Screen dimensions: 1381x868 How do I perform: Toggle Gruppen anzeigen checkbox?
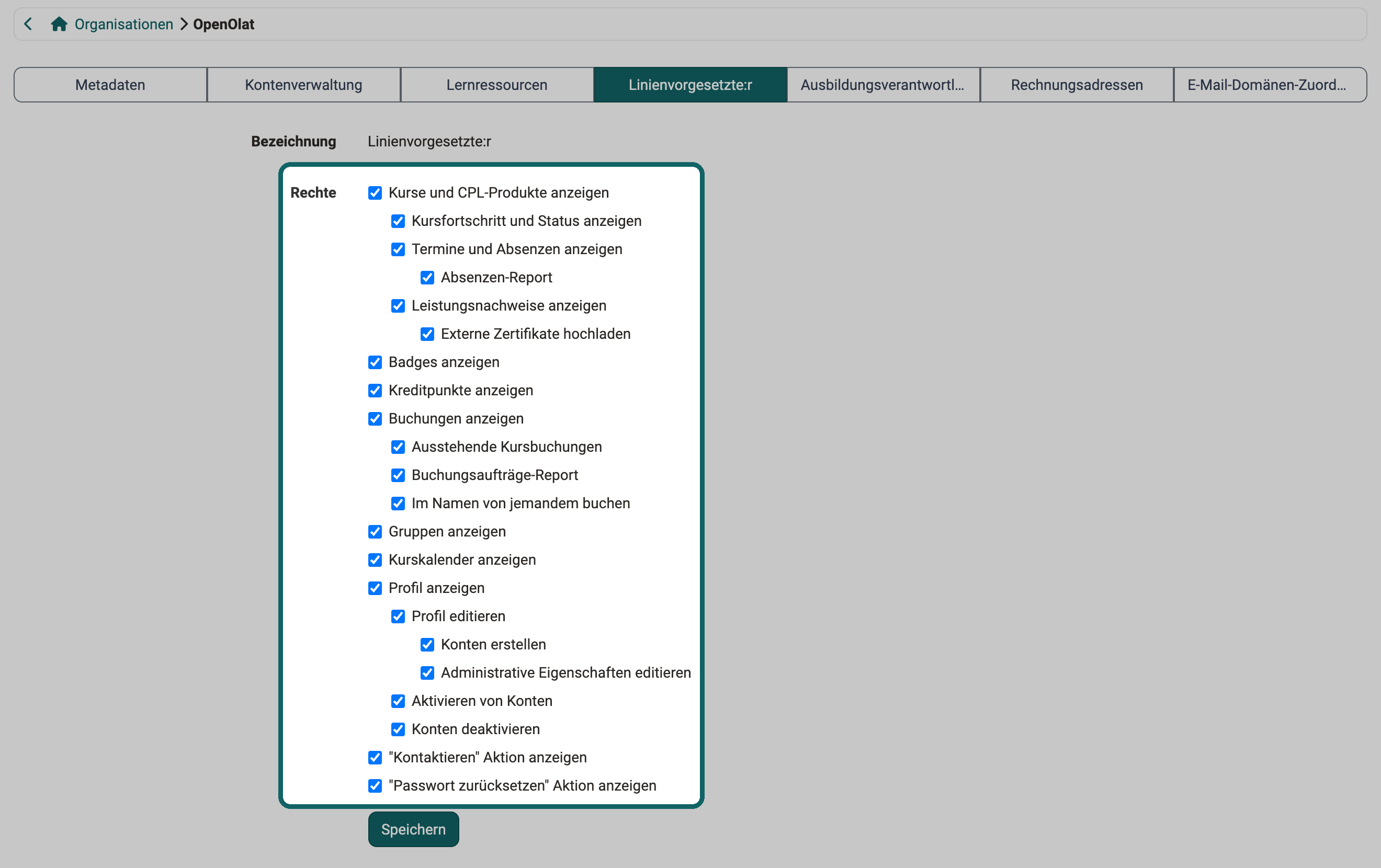tap(375, 531)
